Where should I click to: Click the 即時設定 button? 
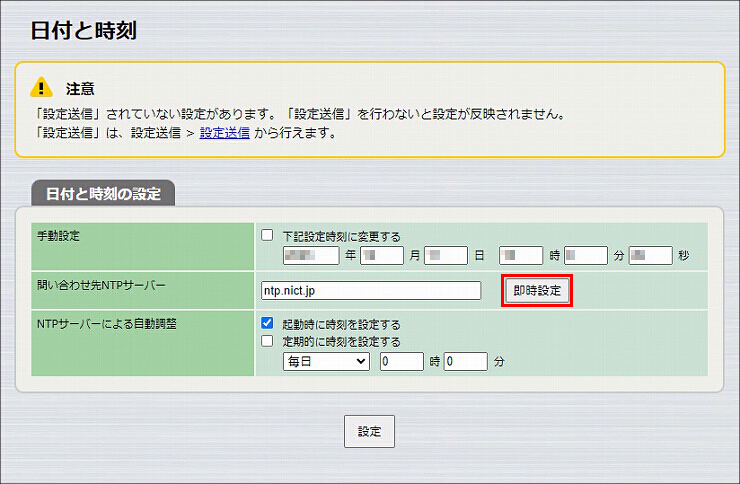click(x=537, y=291)
